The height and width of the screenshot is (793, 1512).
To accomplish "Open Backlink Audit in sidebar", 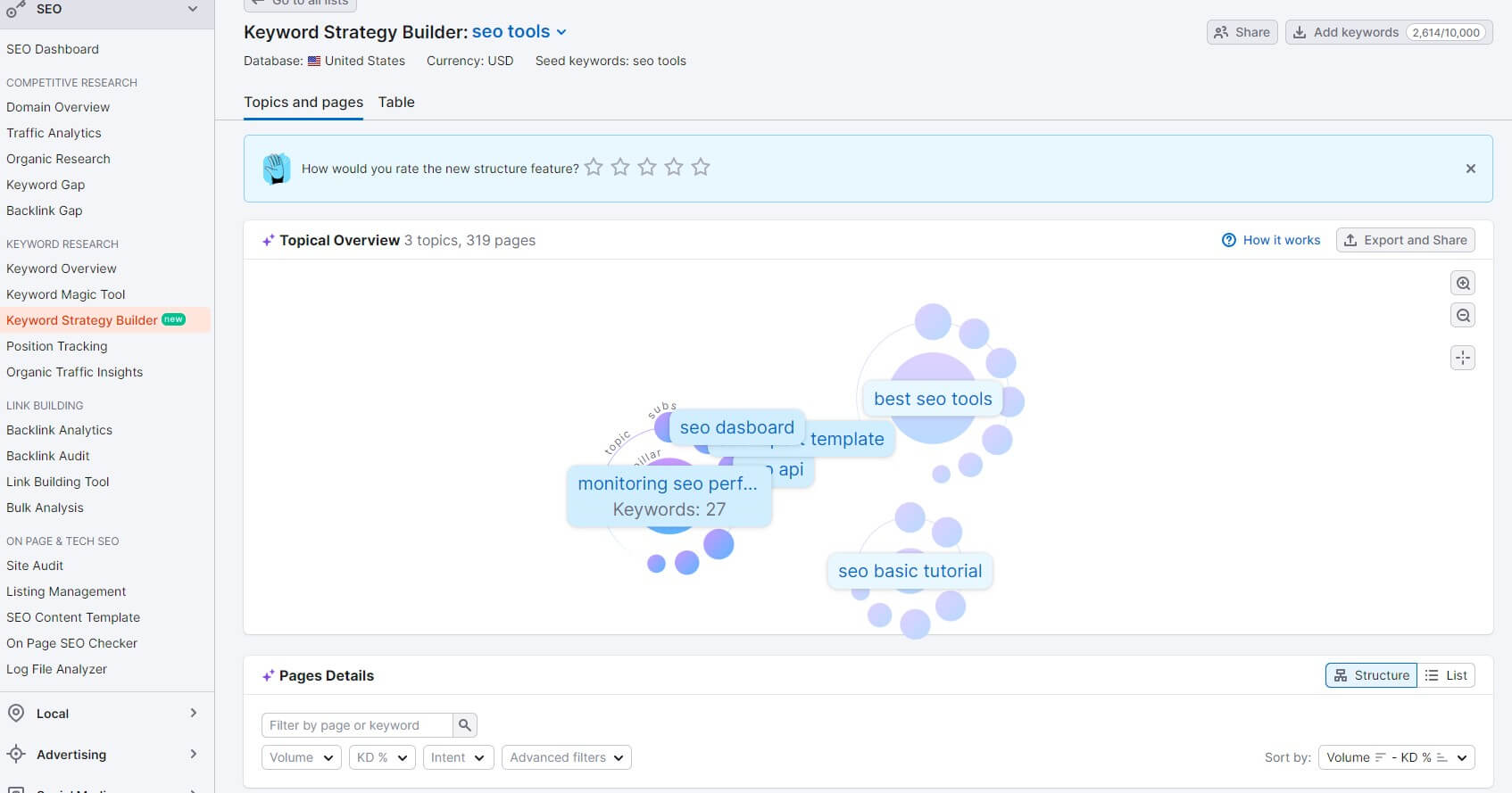I will 48,456.
